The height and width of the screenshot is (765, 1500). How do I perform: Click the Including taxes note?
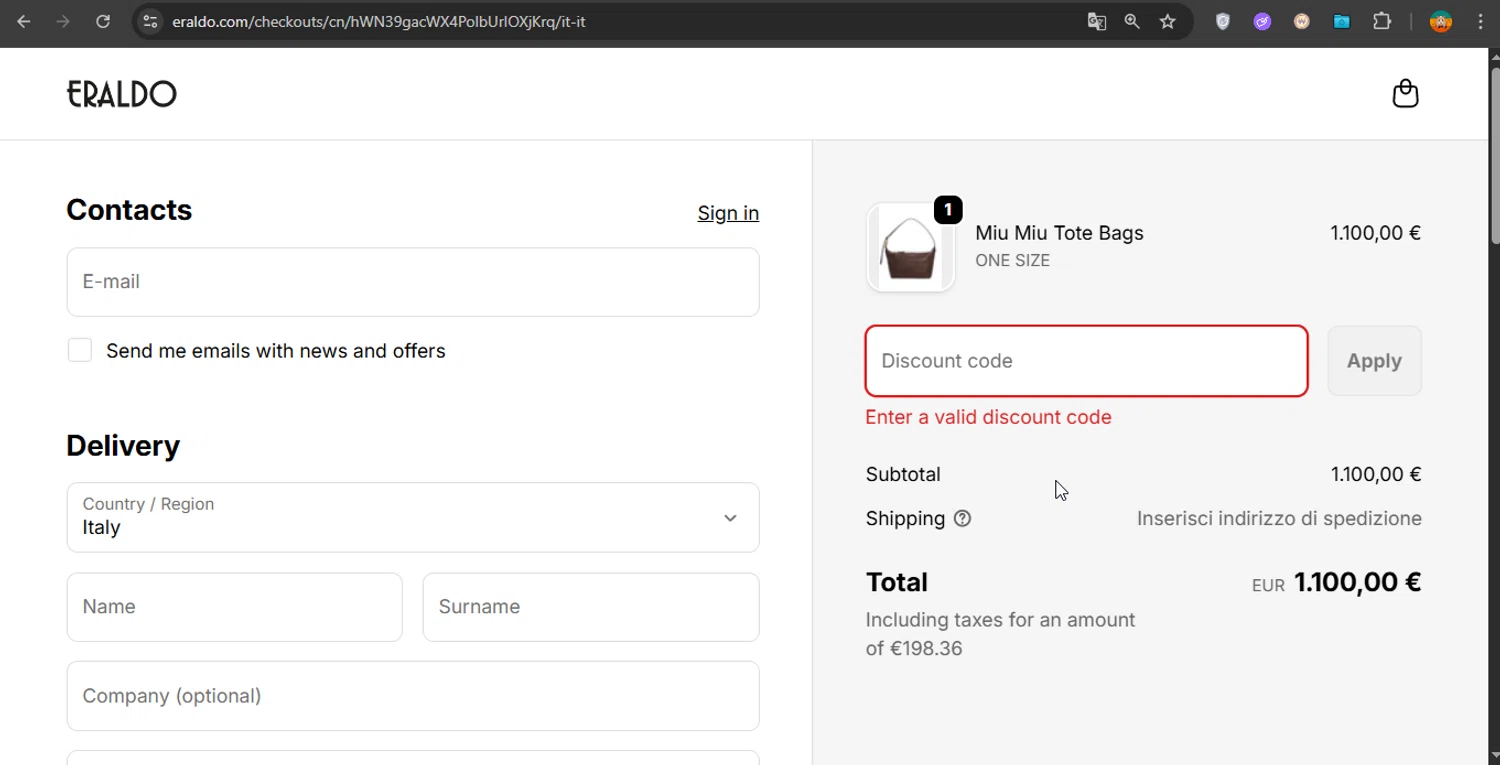[1000, 634]
